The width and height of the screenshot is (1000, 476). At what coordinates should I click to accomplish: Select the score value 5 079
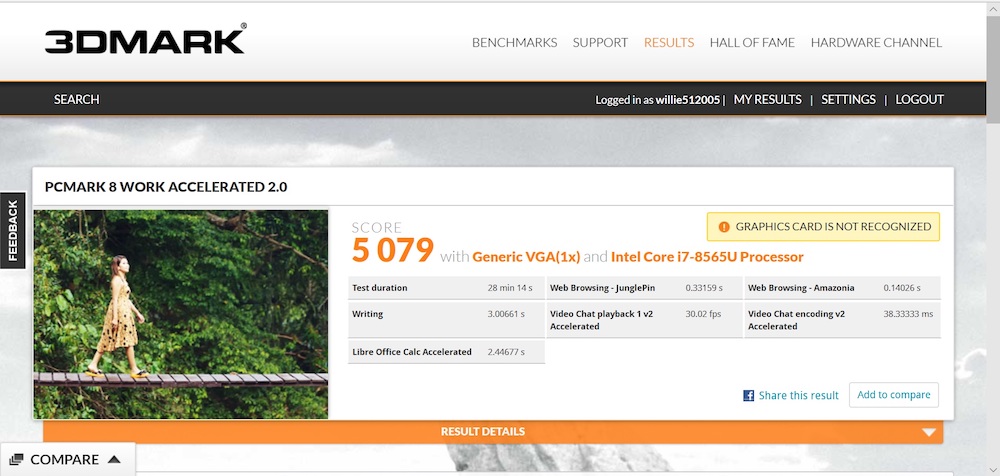(x=392, y=250)
